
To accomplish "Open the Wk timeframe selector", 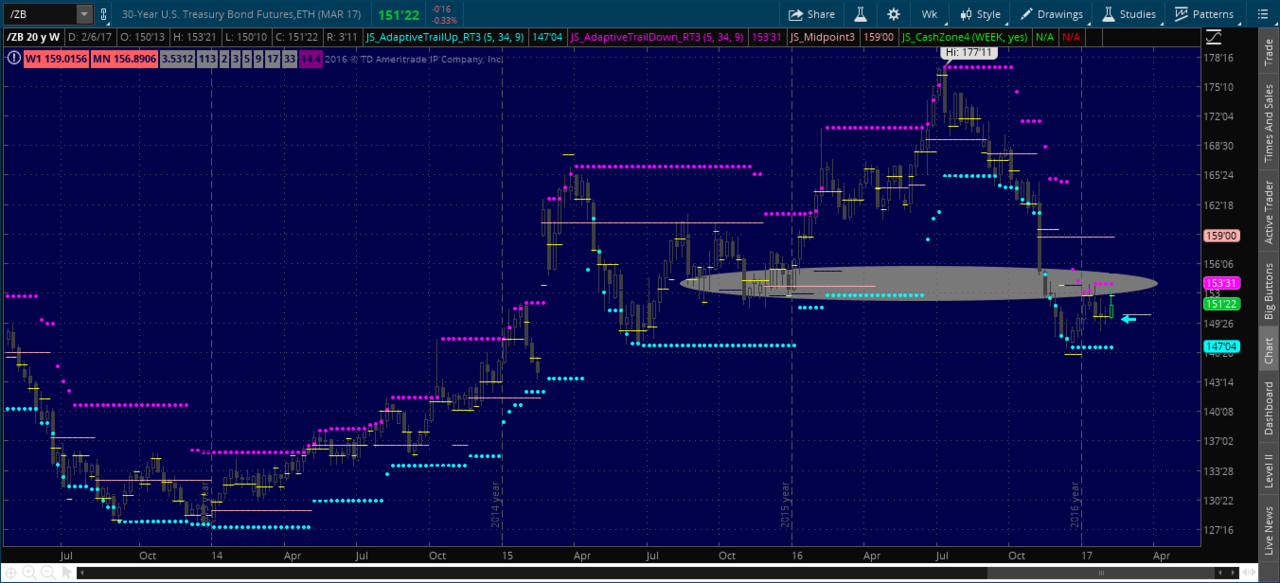I will (x=929, y=14).
